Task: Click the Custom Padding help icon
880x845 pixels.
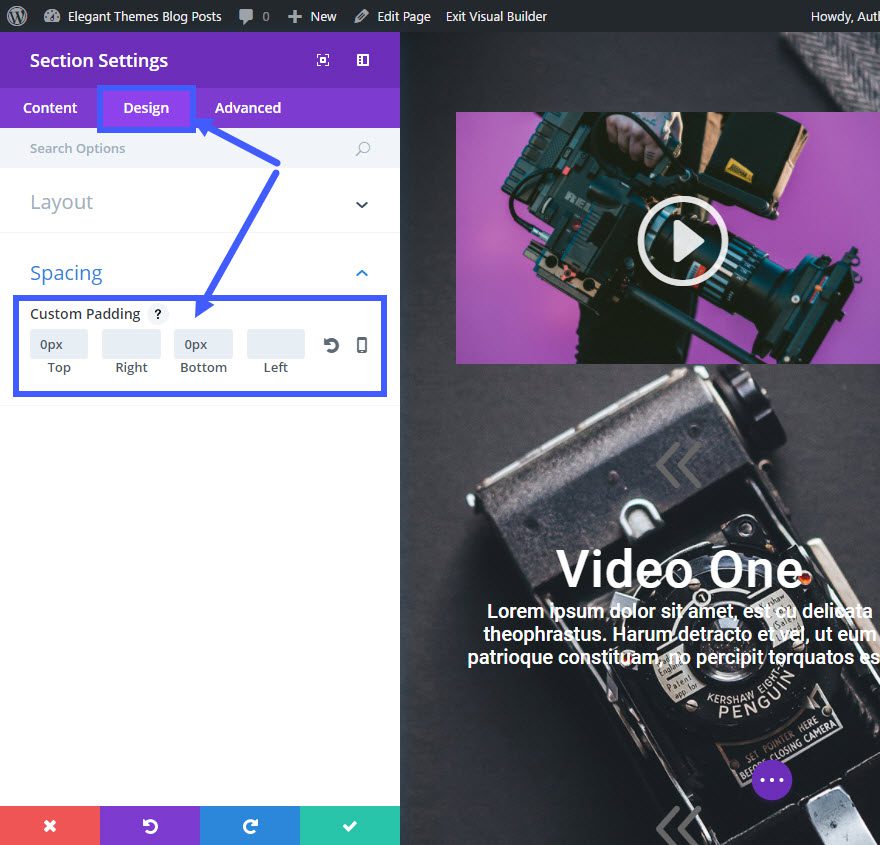Action: [x=157, y=314]
